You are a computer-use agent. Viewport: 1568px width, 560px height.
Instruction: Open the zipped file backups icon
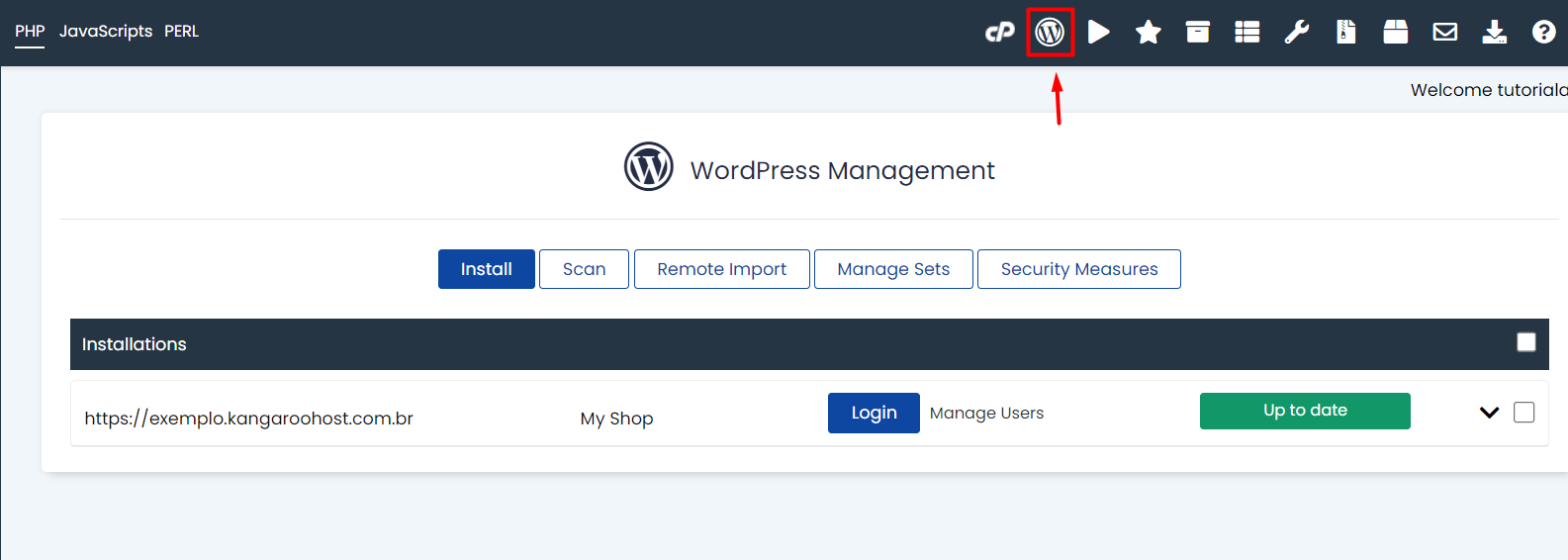click(x=1346, y=33)
